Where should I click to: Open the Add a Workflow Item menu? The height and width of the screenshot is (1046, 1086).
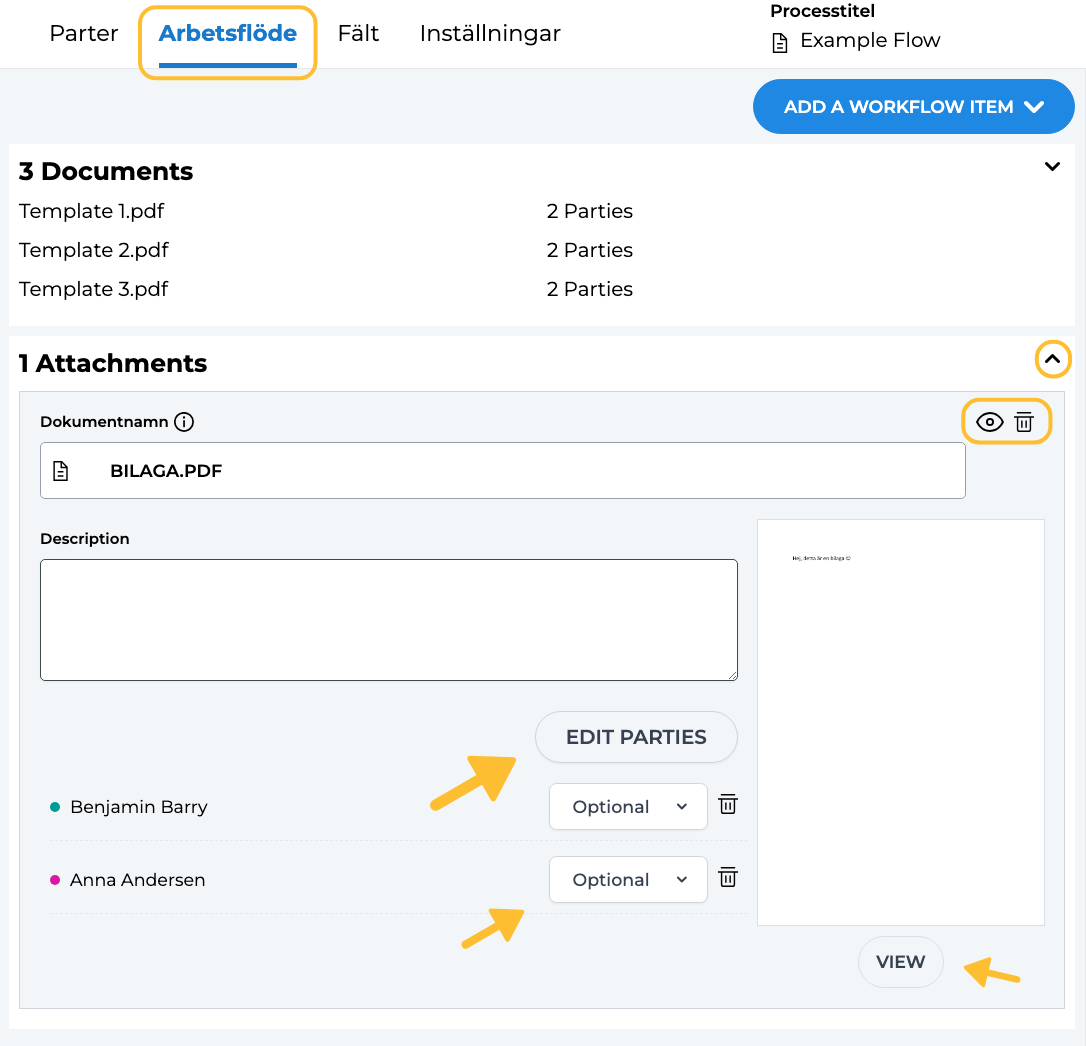(913, 107)
